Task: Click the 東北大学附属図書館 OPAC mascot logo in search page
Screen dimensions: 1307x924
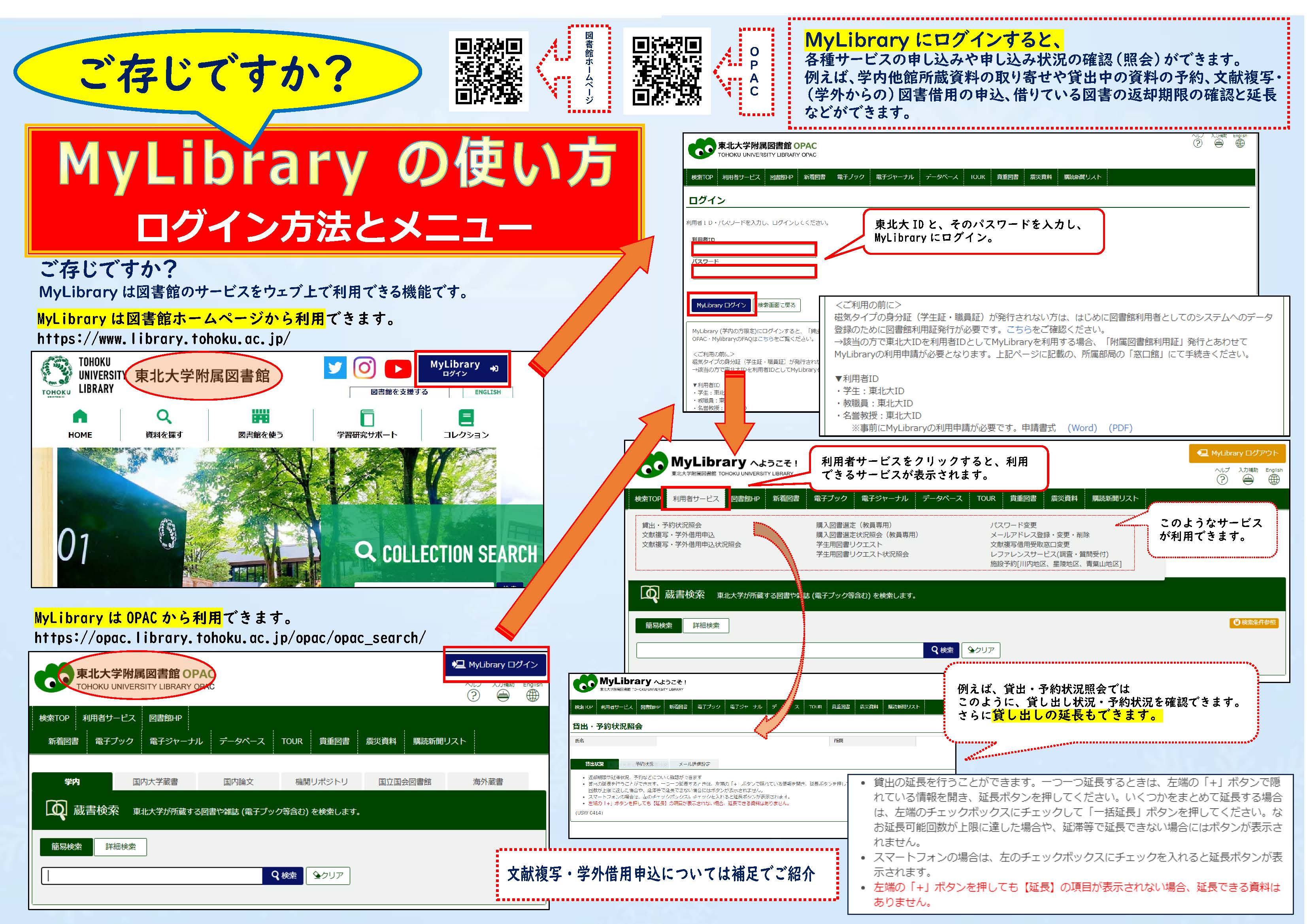Action: 53,677
